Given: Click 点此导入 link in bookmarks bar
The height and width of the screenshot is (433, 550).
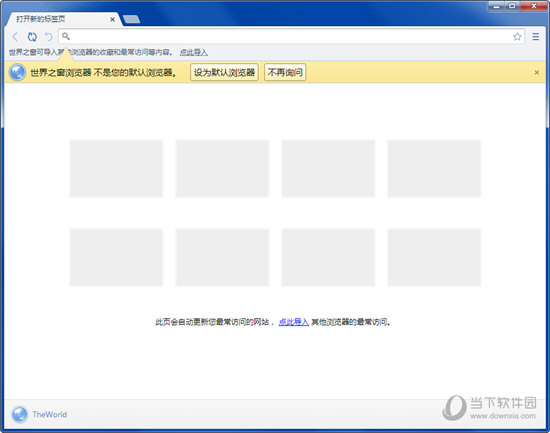Looking at the screenshot, I should 194,53.
